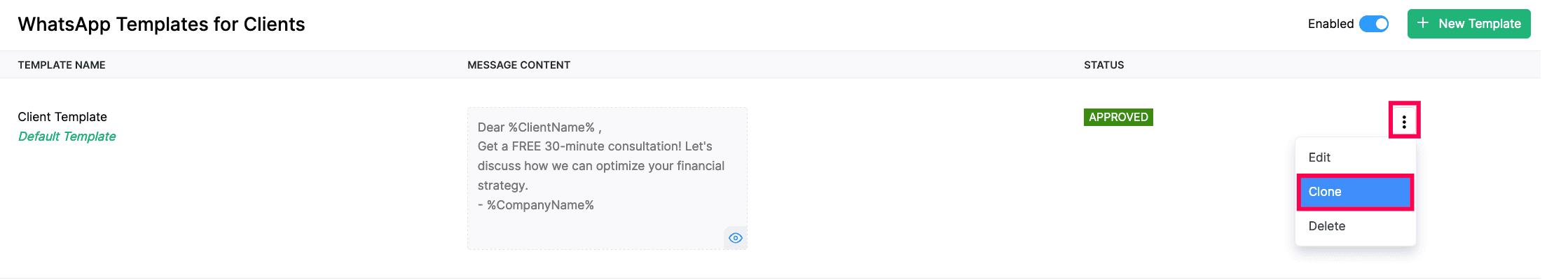Click the Message Content column header
Screen dimensions: 1568x280
click(x=518, y=65)
